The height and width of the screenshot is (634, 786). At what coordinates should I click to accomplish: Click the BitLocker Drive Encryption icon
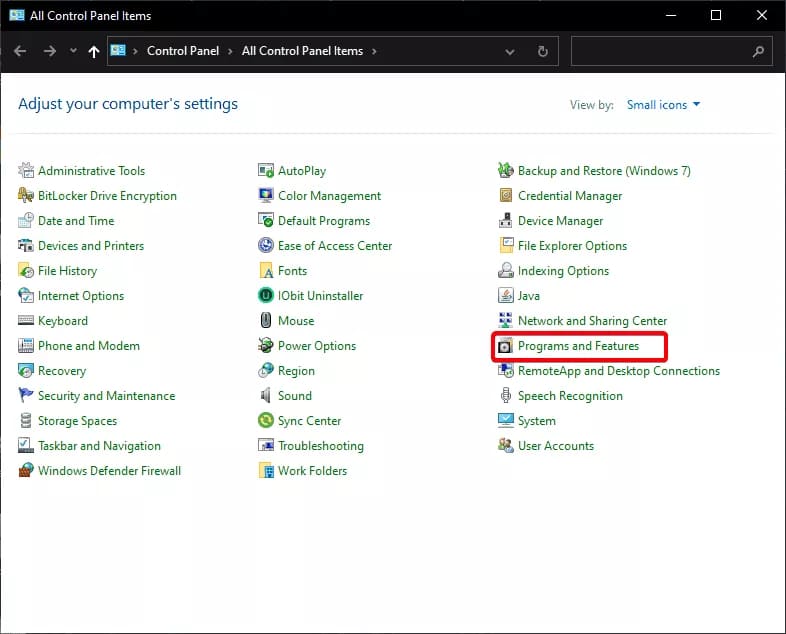coord(26,195)
